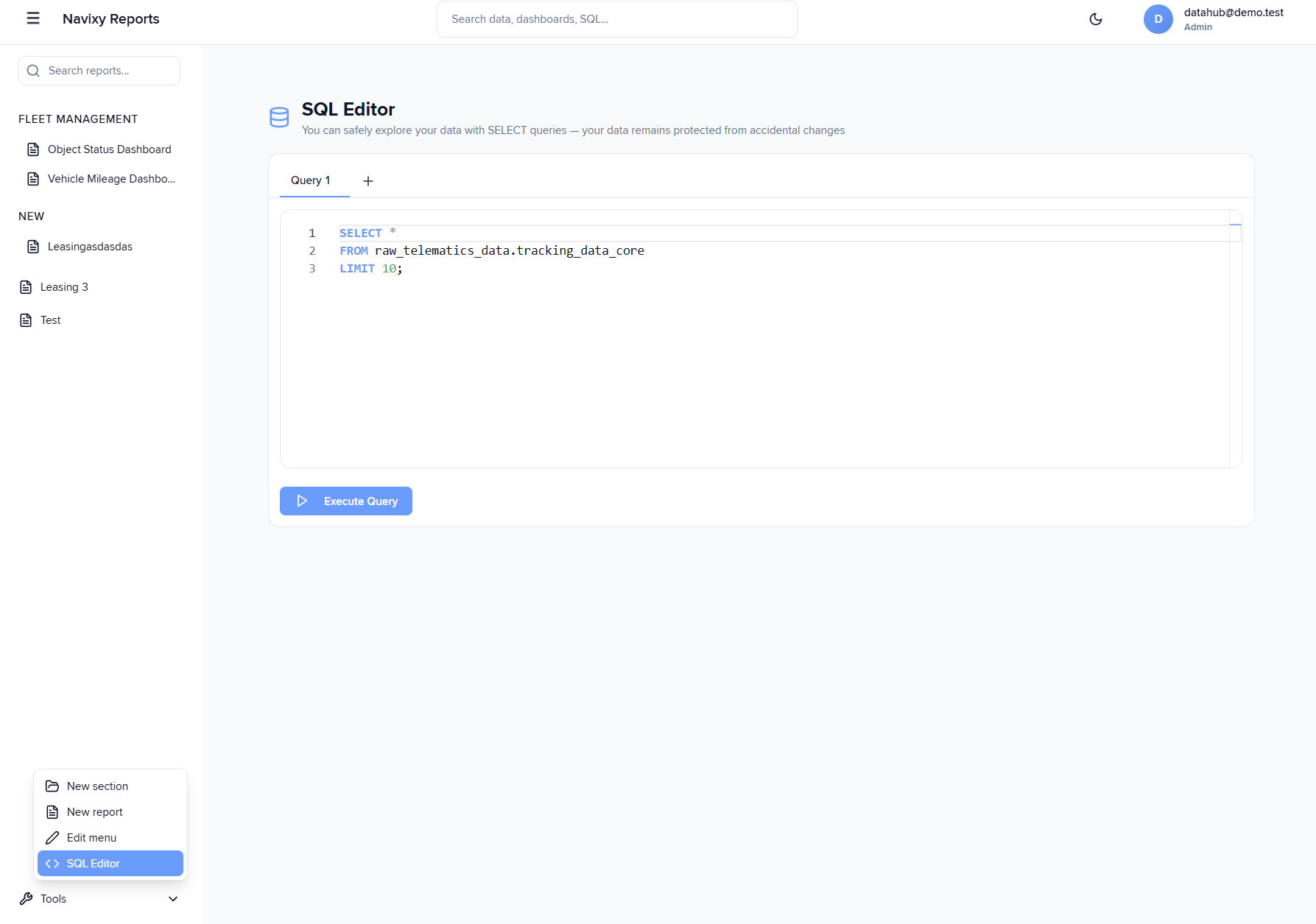Click the Tools wrench icon
Image resolution: width=1316 pixels, height=924 pixels.
[x=27, y=899]
